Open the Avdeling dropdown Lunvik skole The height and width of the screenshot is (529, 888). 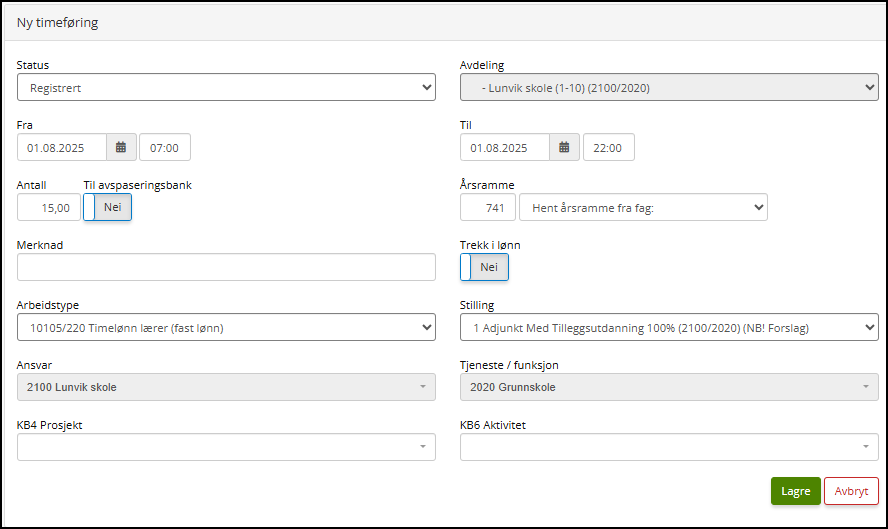(x=669, y=87)
